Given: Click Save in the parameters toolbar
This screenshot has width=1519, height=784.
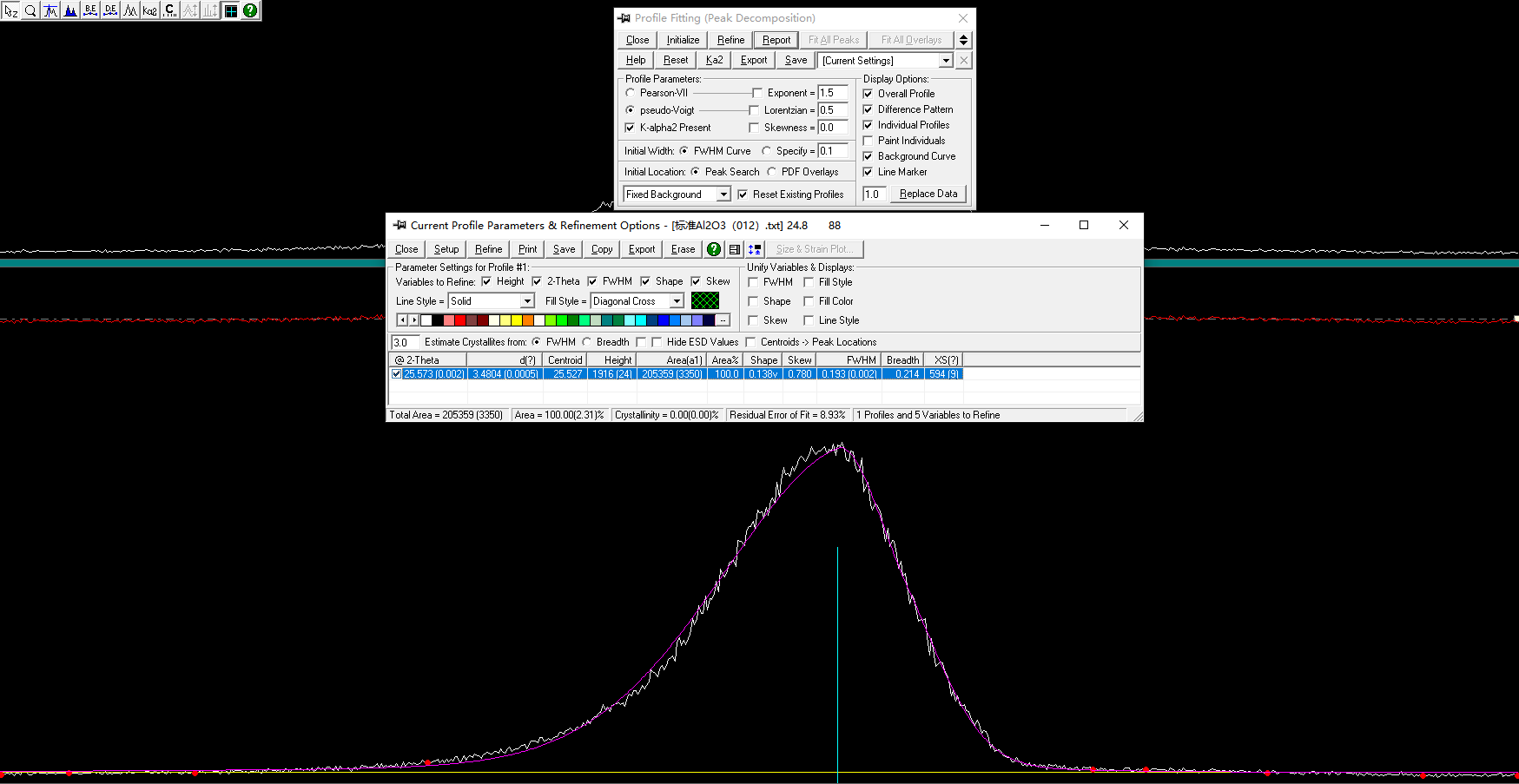Looking at the screenshot, I should coord(565,249).
